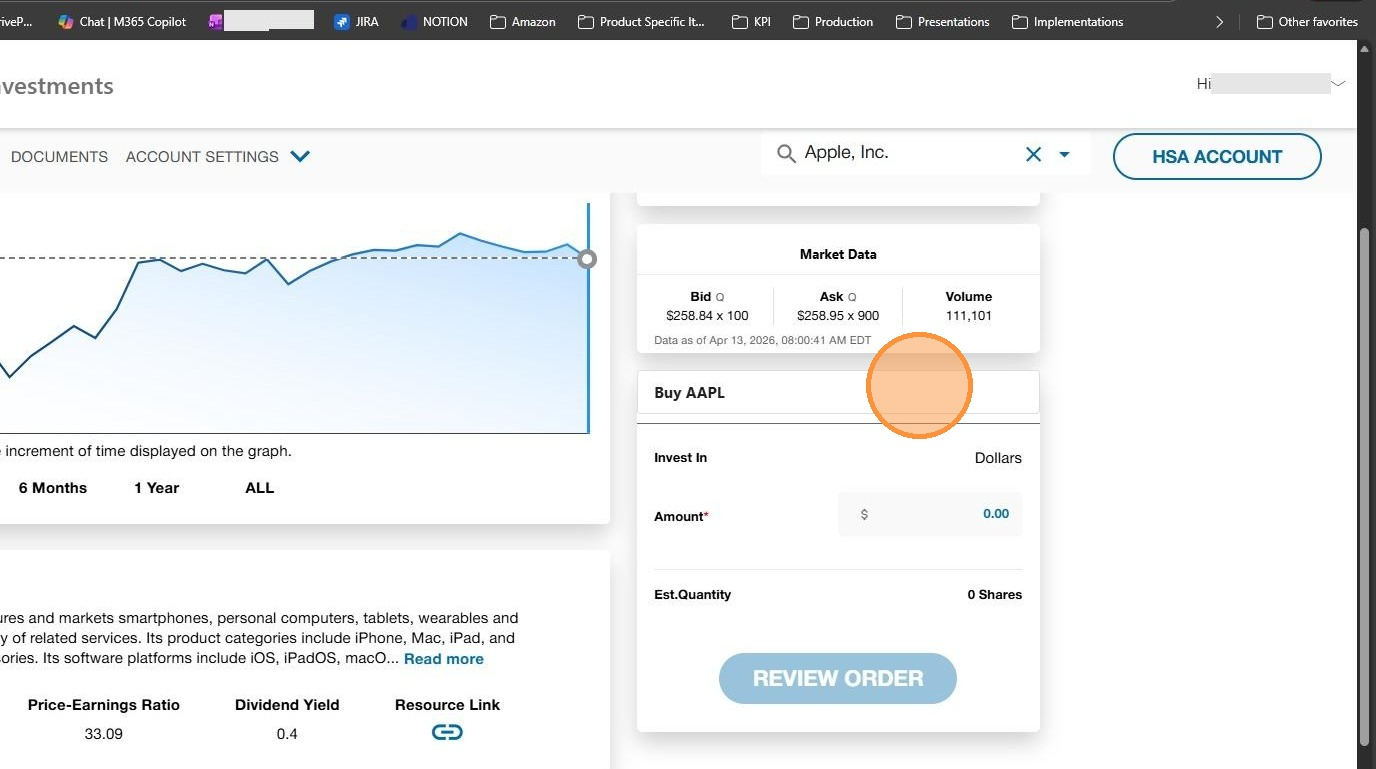Open the JIRA bookmark

coord(356,21)
